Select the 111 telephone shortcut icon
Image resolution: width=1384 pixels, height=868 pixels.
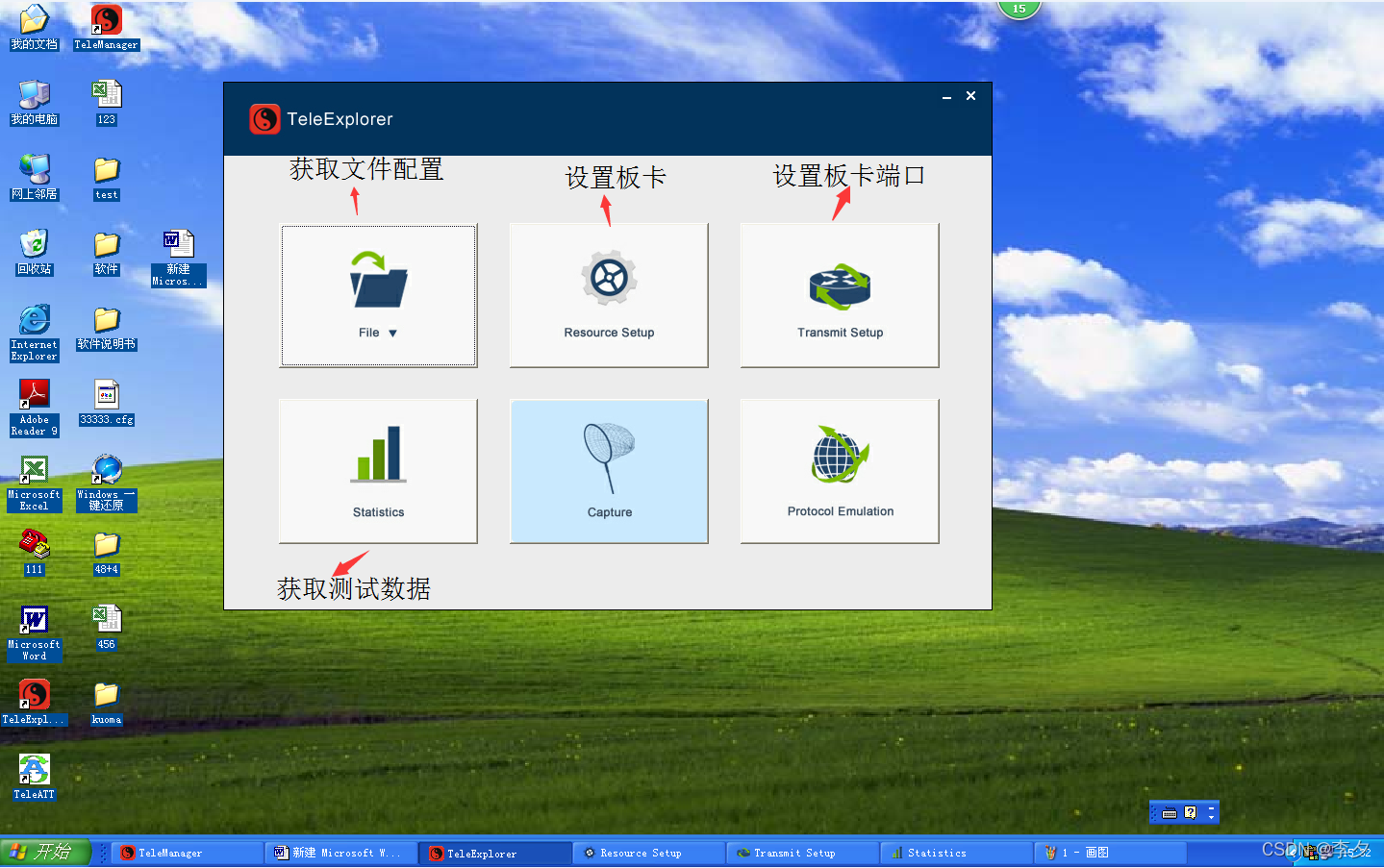(34, 552)
